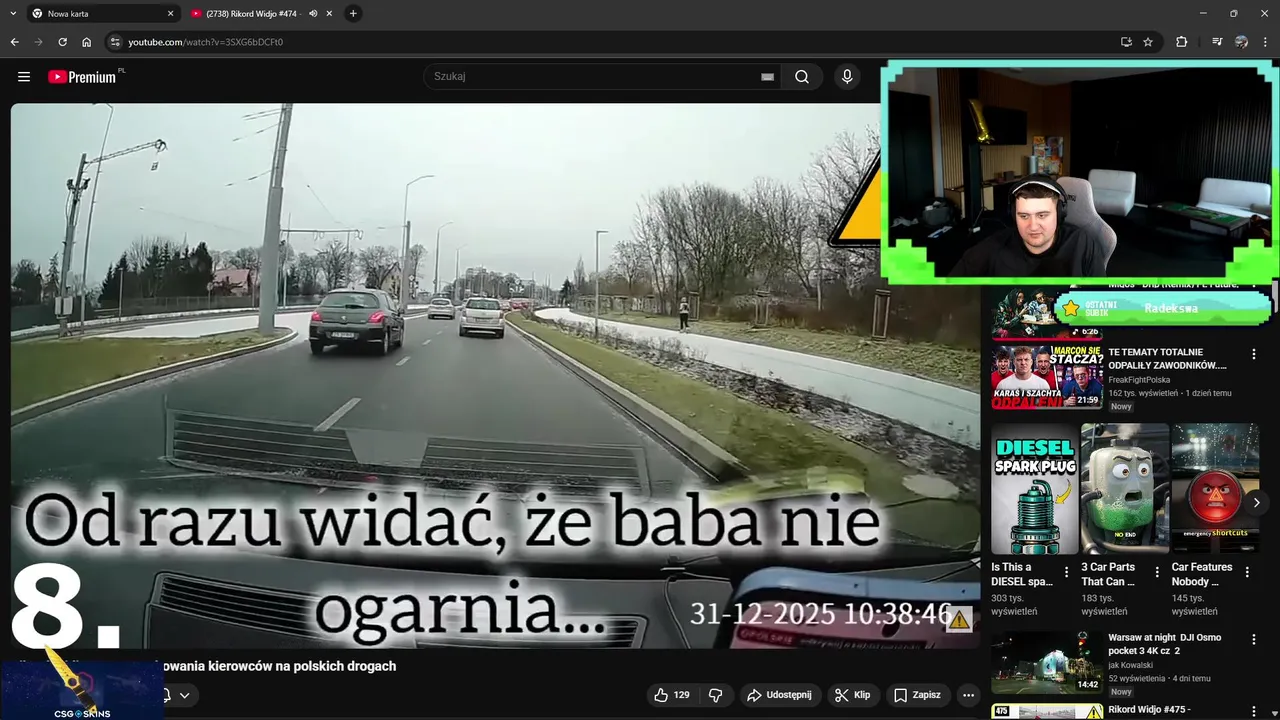Open more actions menu below video

coord(968,695)
